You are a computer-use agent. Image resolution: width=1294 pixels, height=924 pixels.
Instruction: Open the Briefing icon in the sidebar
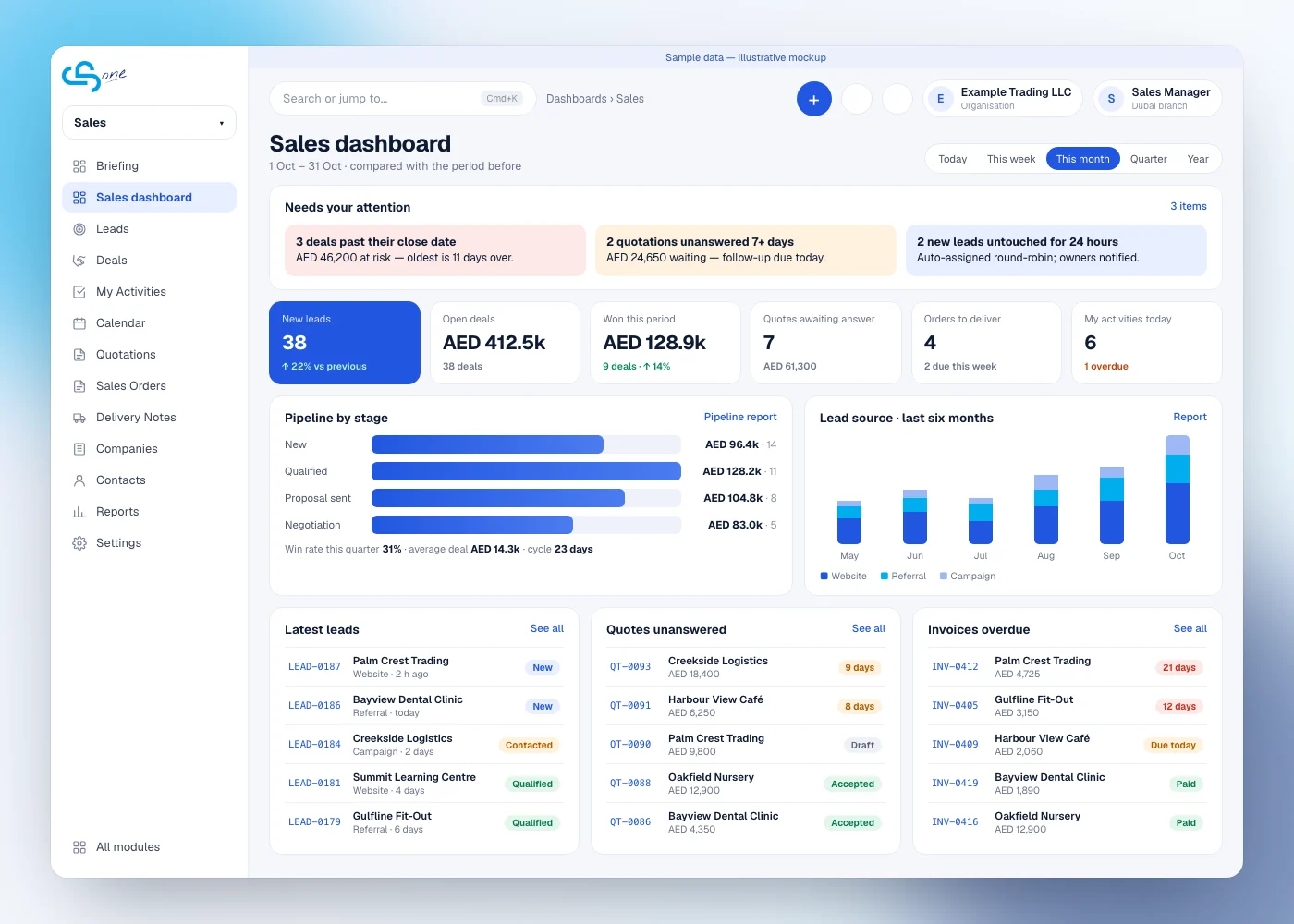tap(79, 166)
